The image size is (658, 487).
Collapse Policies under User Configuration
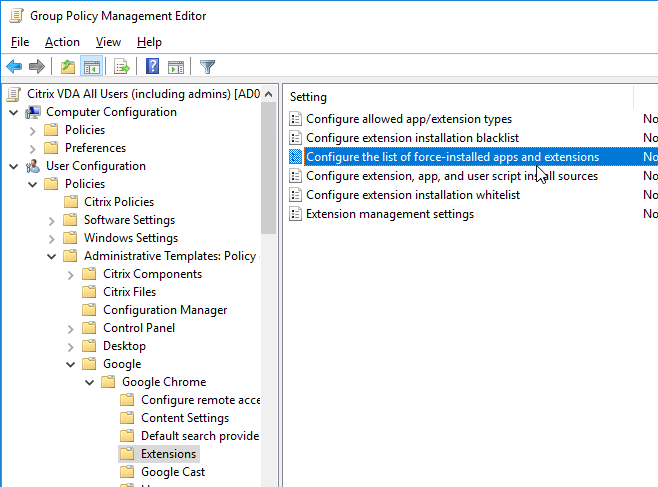33,185
